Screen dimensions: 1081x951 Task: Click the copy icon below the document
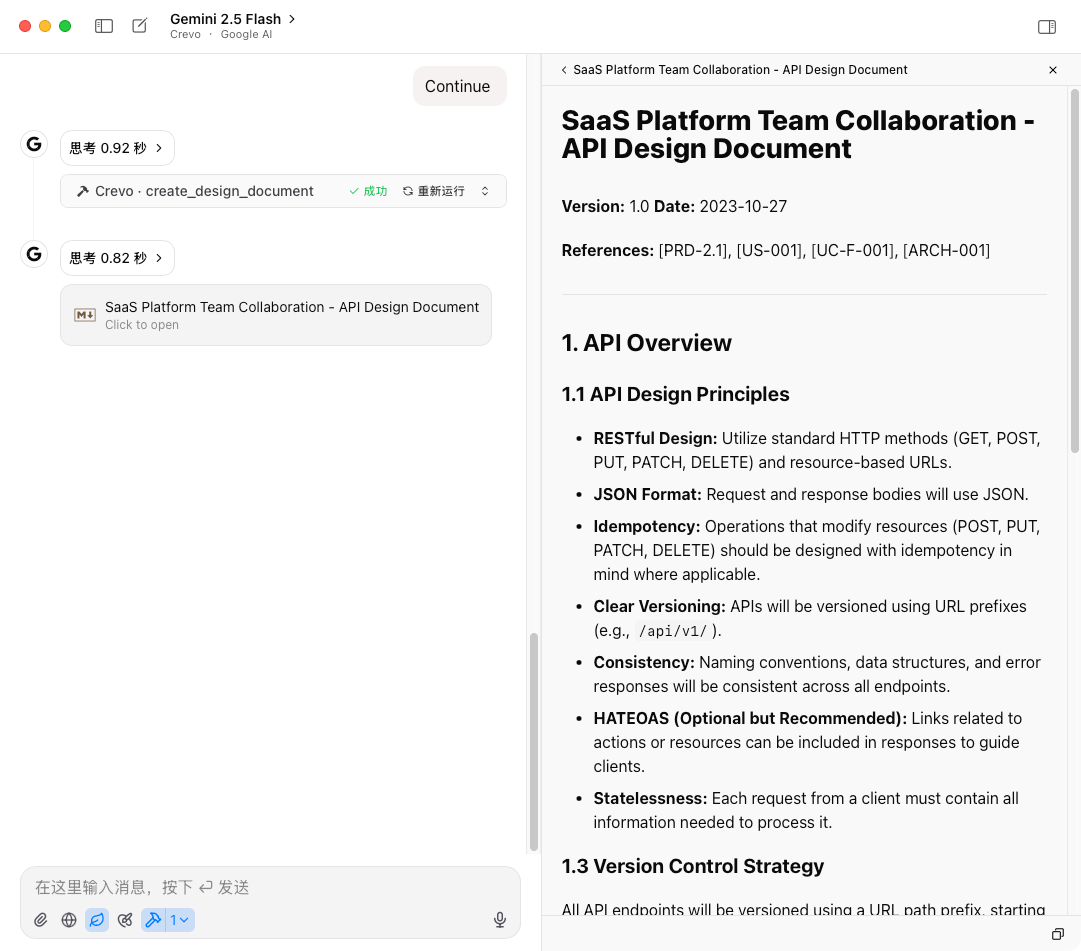[1057, 934]
